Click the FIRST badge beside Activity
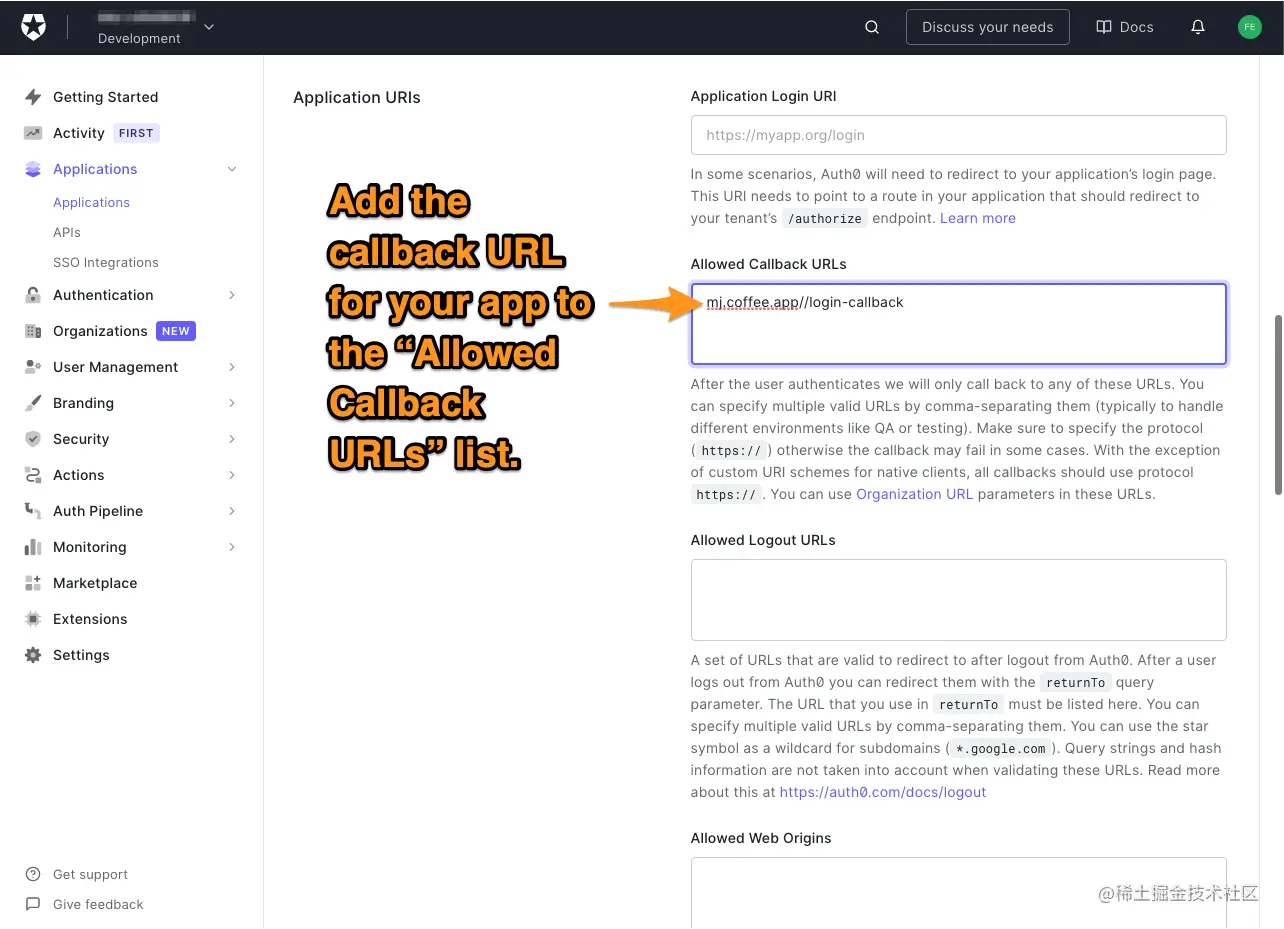This screenshot has width=1284, height=929. click(136, 133)
